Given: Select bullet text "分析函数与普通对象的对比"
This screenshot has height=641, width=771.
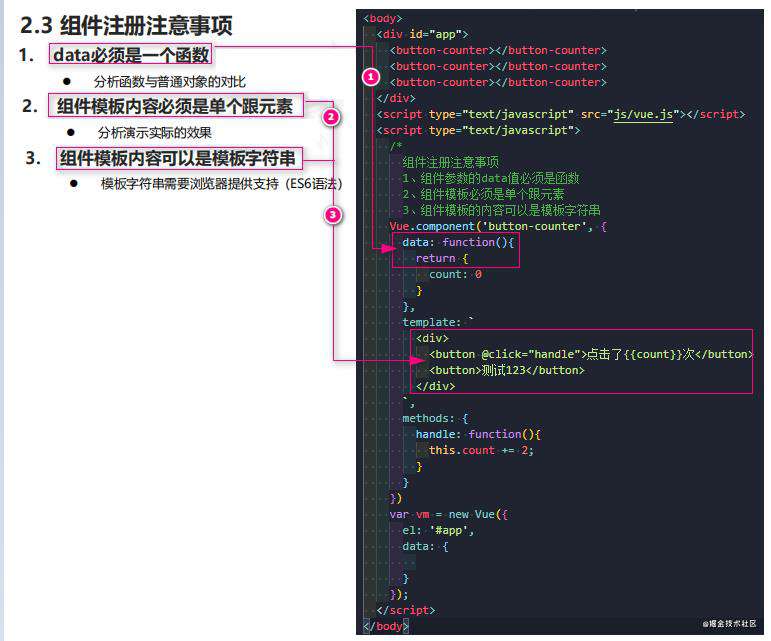Looking at the screenshot, I should click(x=170, y=82).
